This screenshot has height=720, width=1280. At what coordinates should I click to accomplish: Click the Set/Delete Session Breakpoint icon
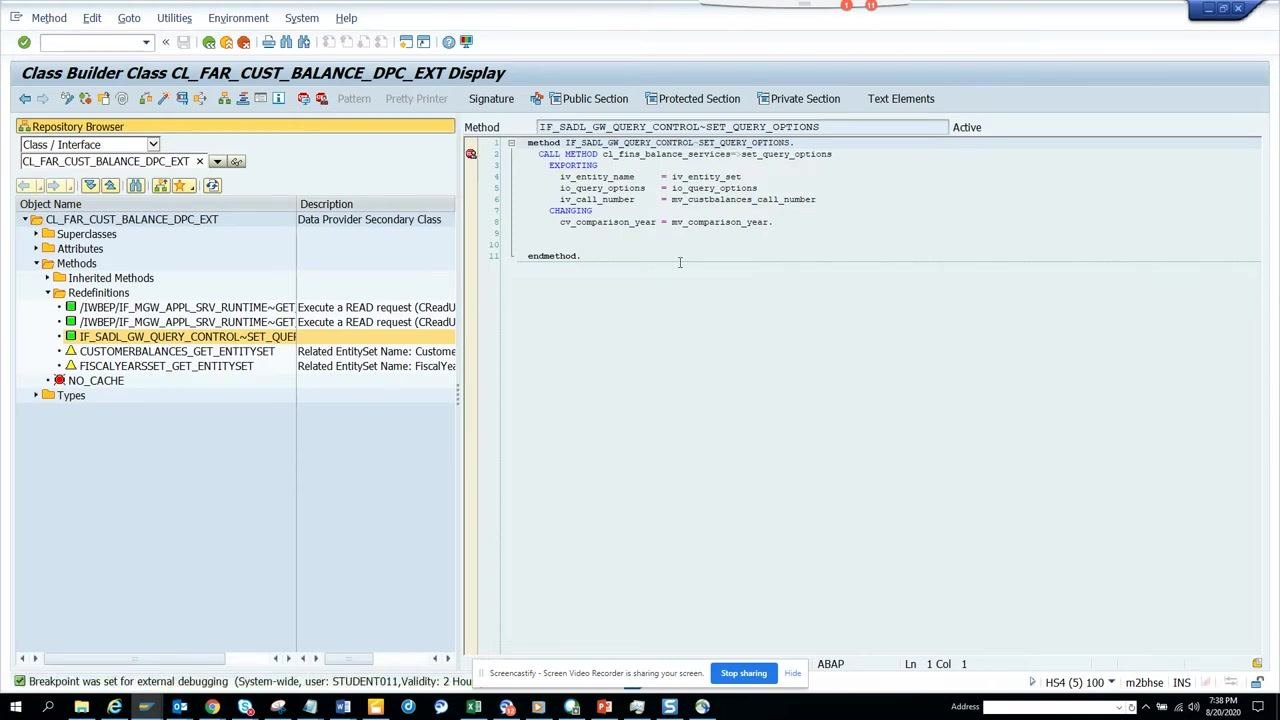coord(304,98)
